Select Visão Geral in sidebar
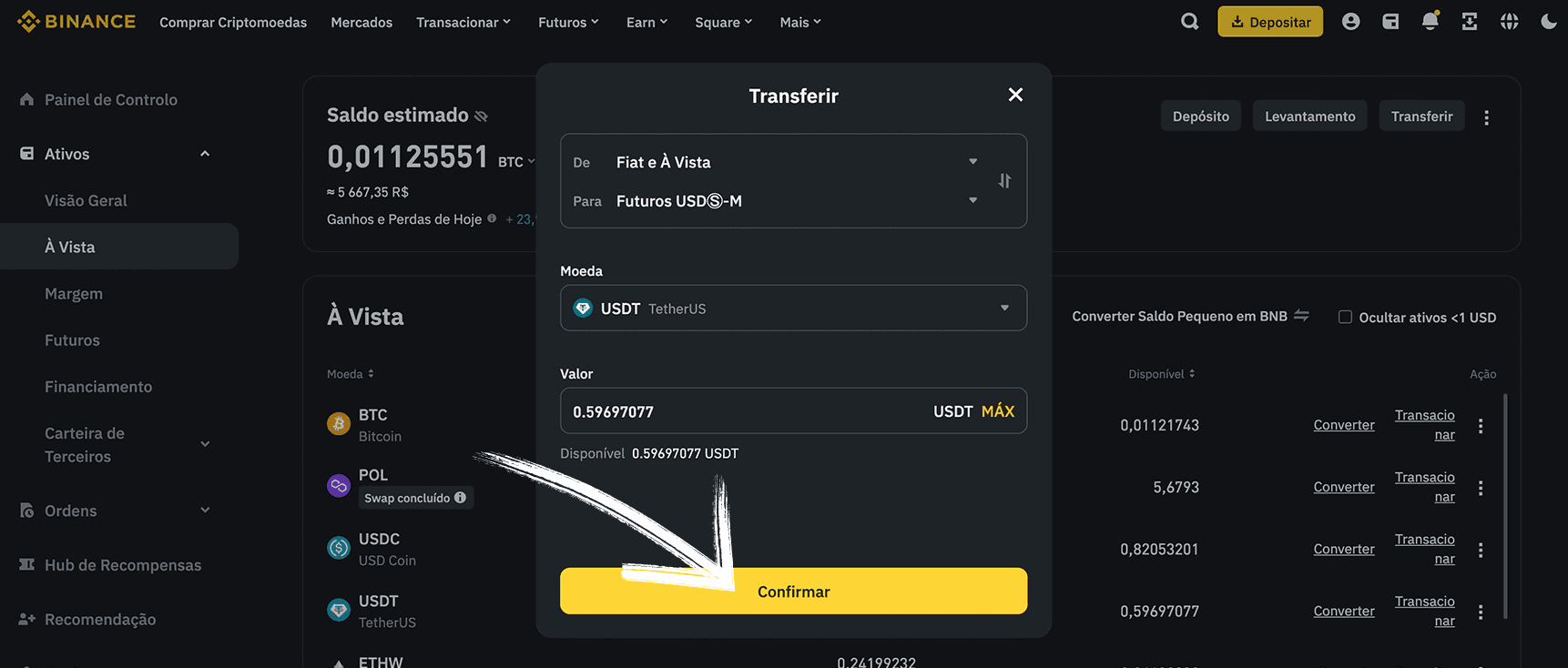Viewport: 1568px width, 668px height. point(86,200)
